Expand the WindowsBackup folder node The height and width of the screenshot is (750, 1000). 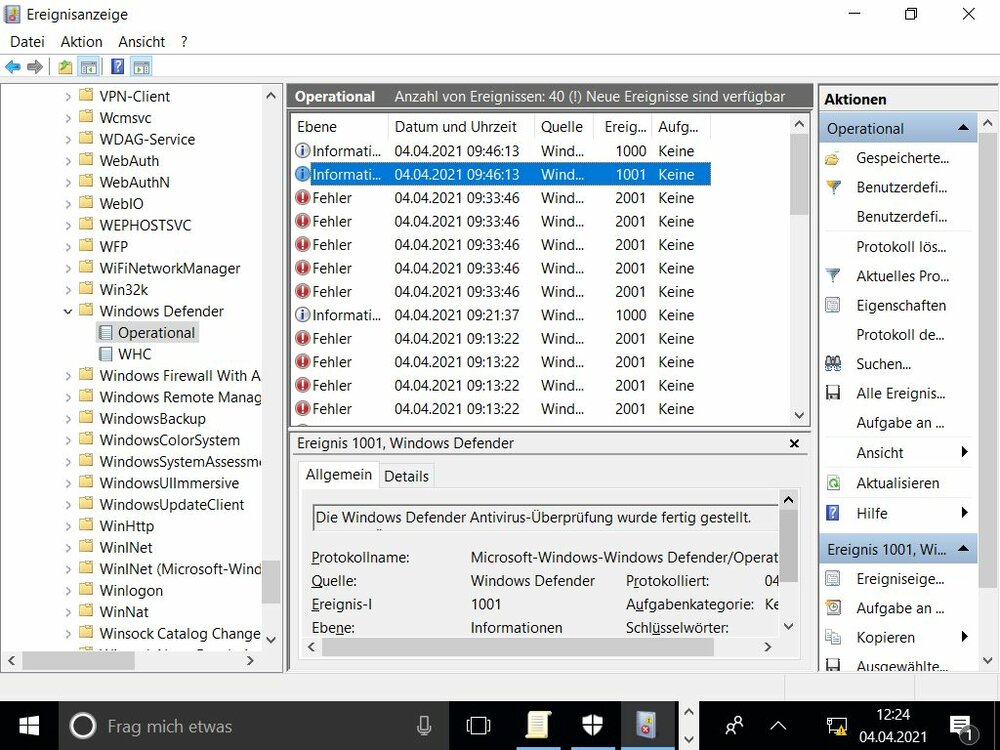point(68,419)
